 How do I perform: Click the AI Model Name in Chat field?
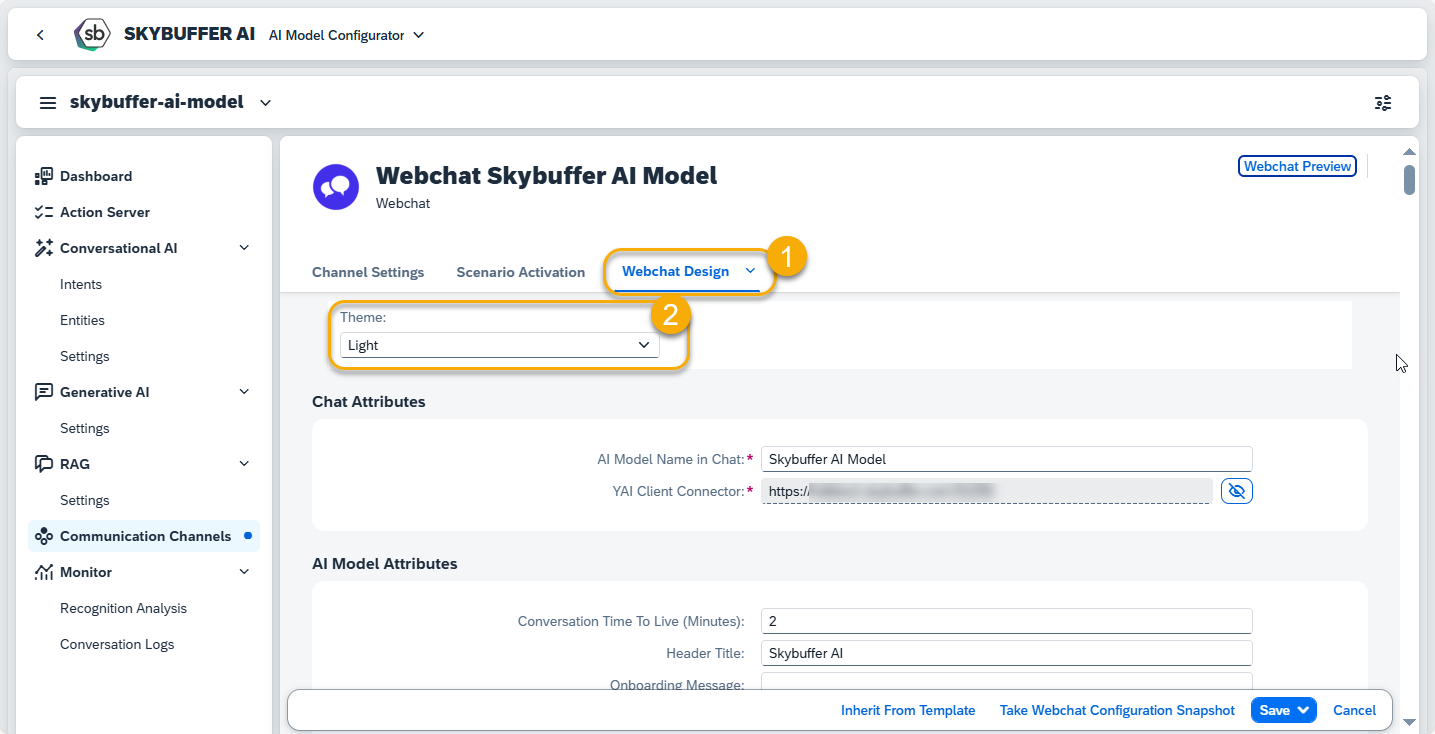click(x=1006, y=459)
